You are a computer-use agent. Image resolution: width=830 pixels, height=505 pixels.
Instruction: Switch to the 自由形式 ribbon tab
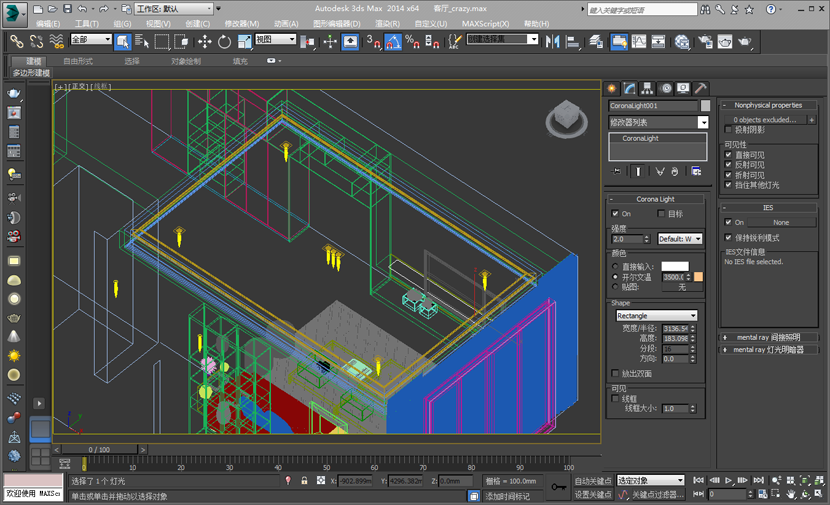click(78, 61)
